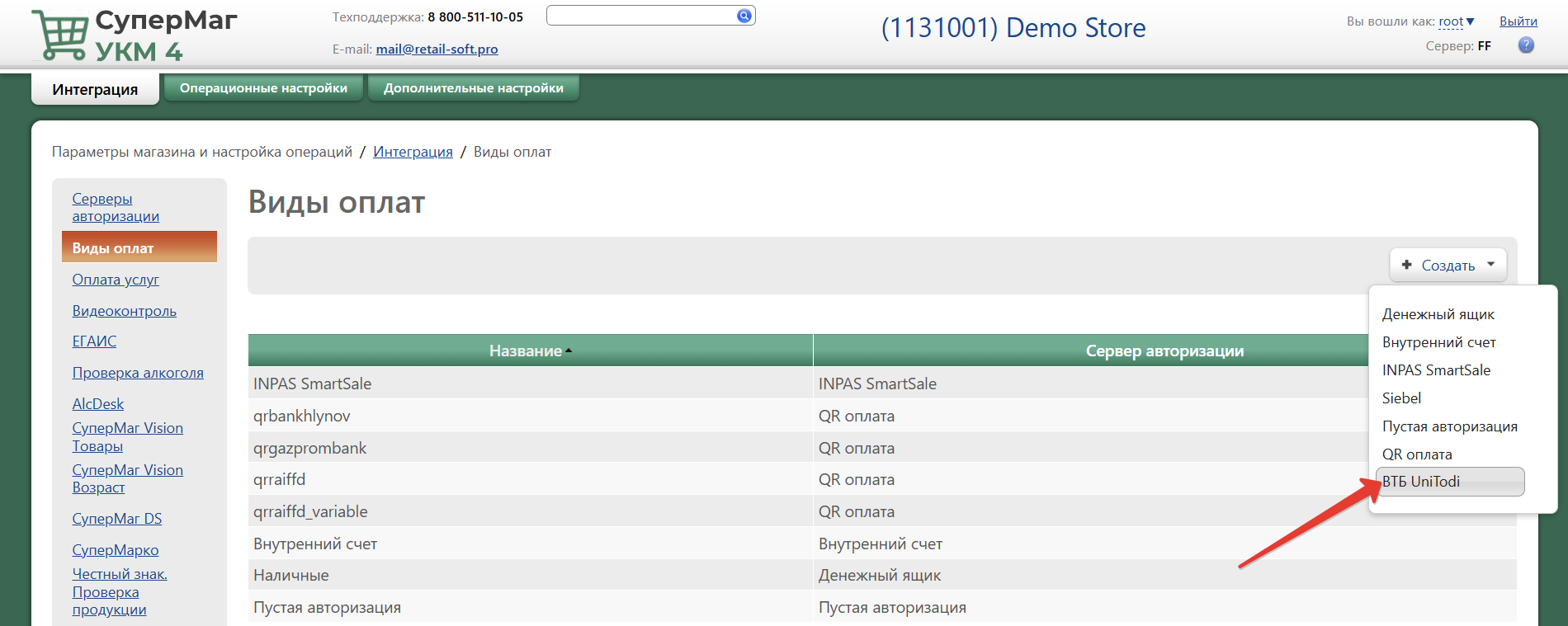Open the qrgazprombank payment type row
Viewport: 1568px width, 626px height.
click(309, 448)
